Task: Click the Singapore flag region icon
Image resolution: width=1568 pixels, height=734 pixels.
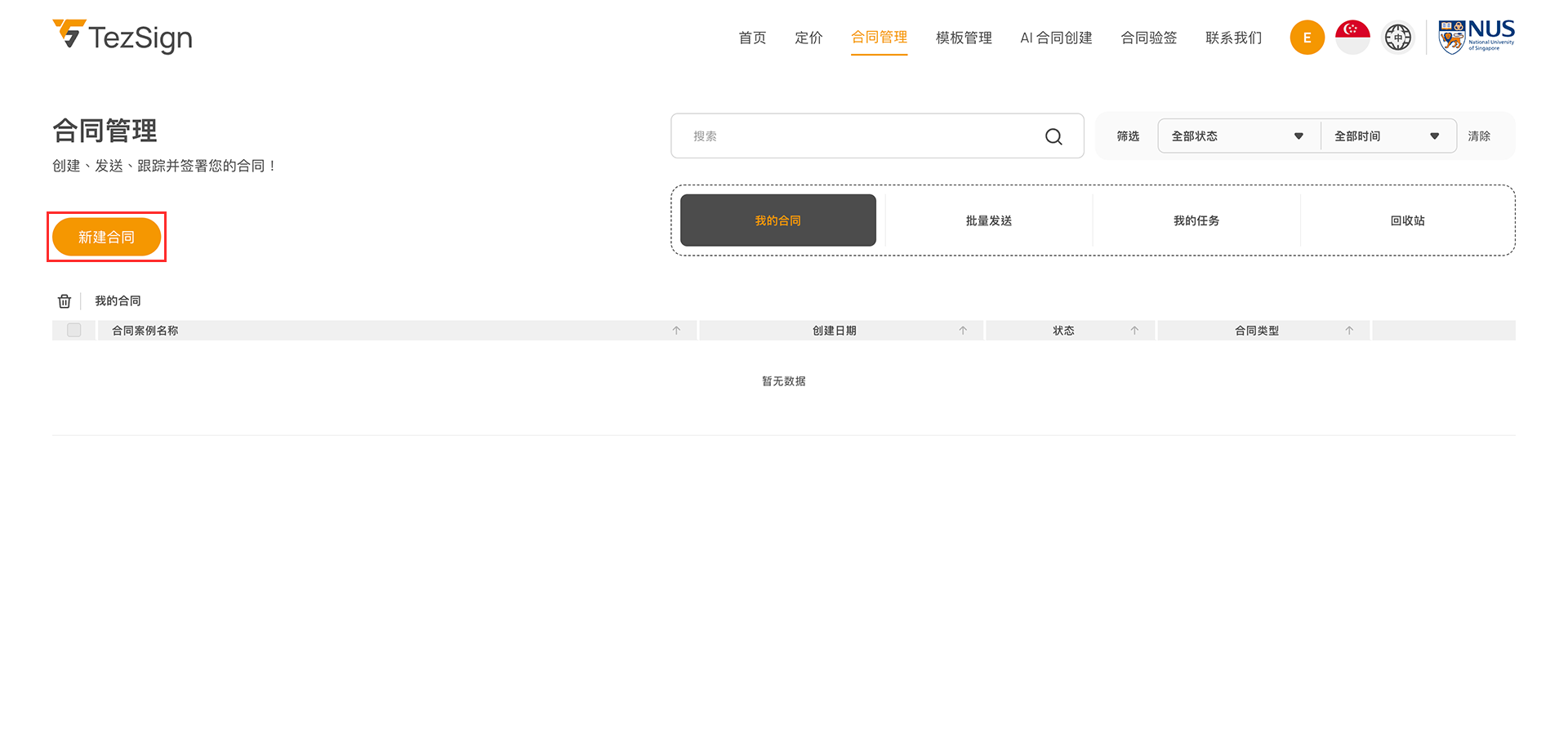Action: [x=1352, y=38]
